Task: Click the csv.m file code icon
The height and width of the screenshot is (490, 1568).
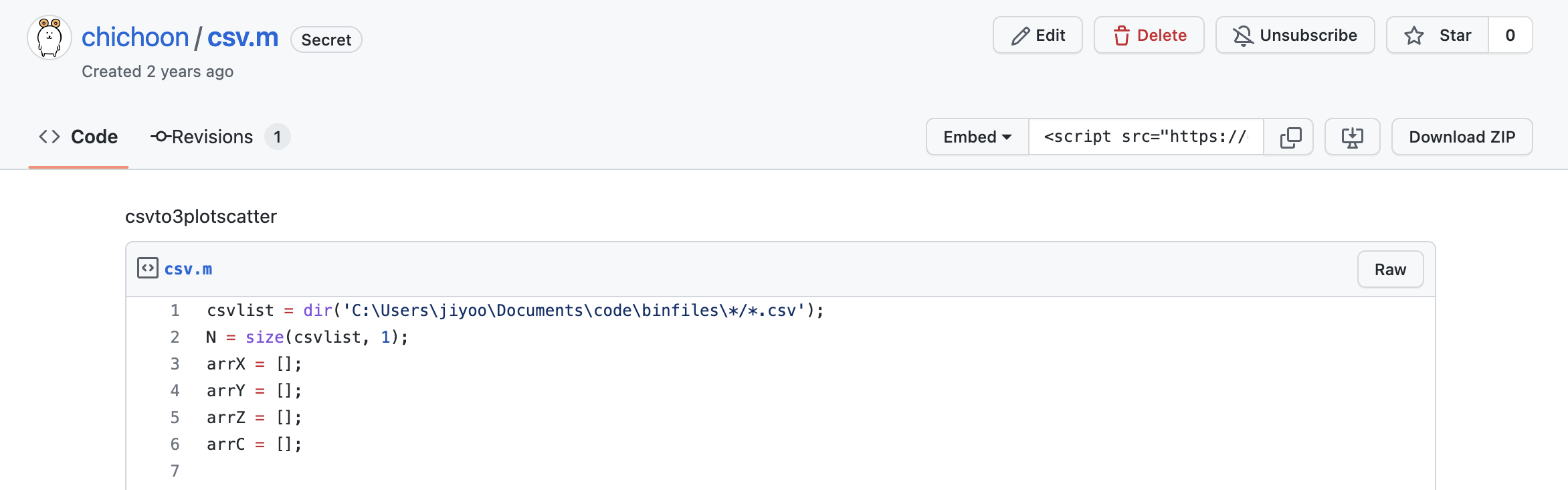Action: 147,268
